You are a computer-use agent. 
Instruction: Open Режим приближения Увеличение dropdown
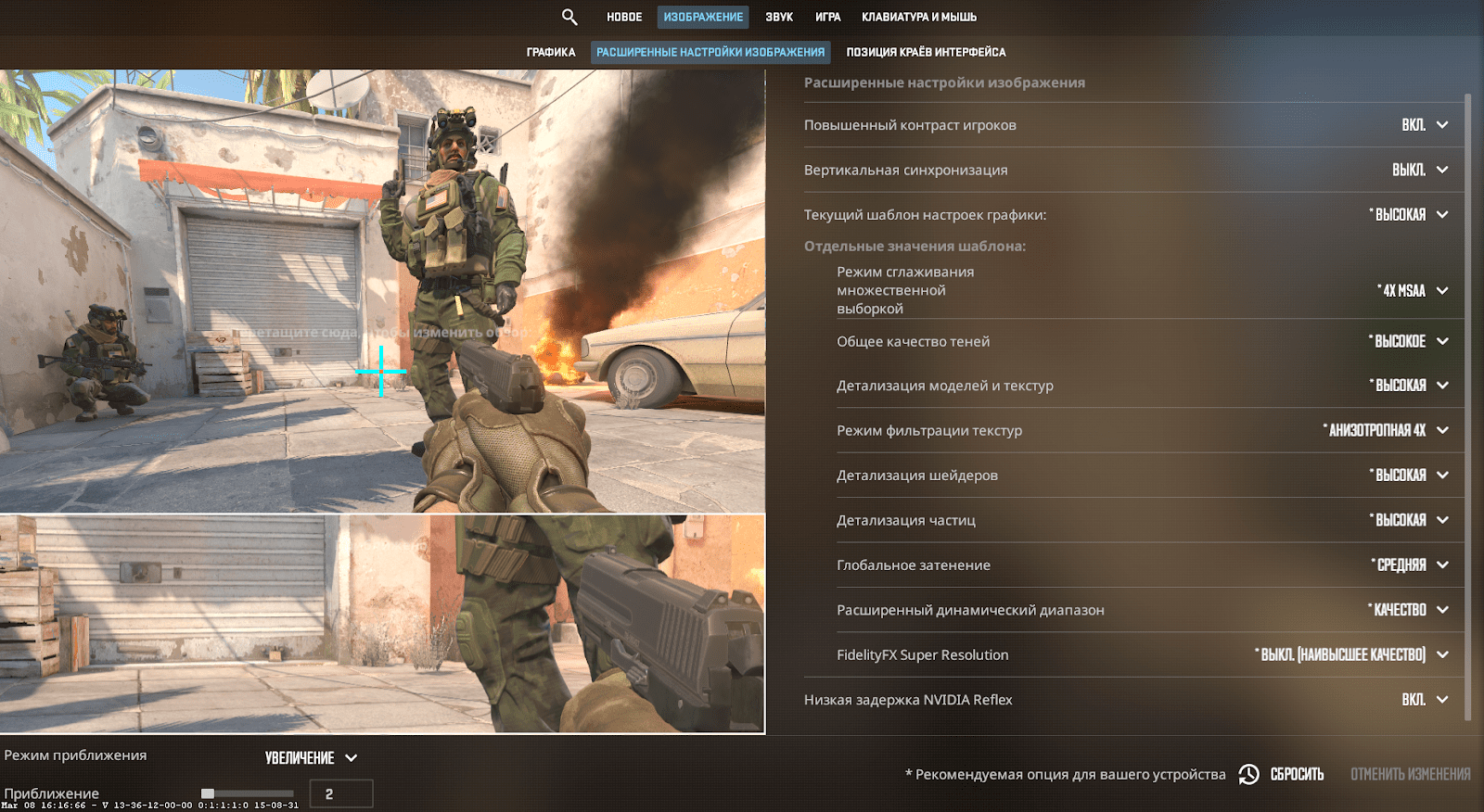coord(311,758)
